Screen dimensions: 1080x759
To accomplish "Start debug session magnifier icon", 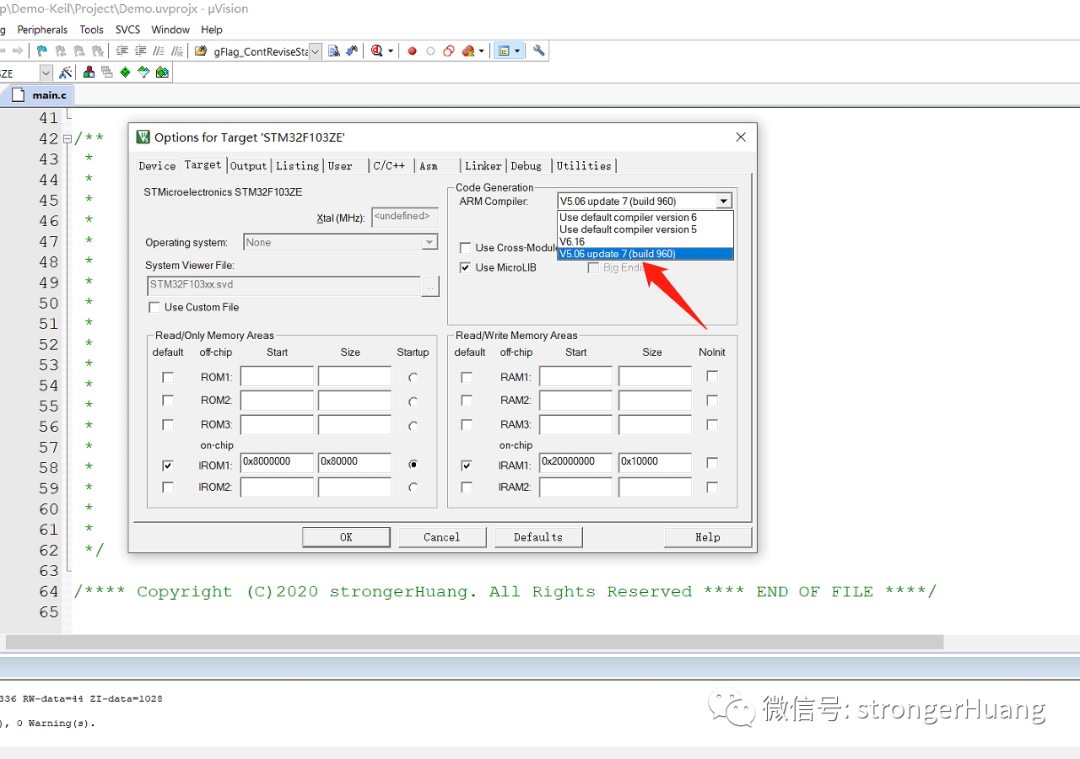I will click(377, 51).
